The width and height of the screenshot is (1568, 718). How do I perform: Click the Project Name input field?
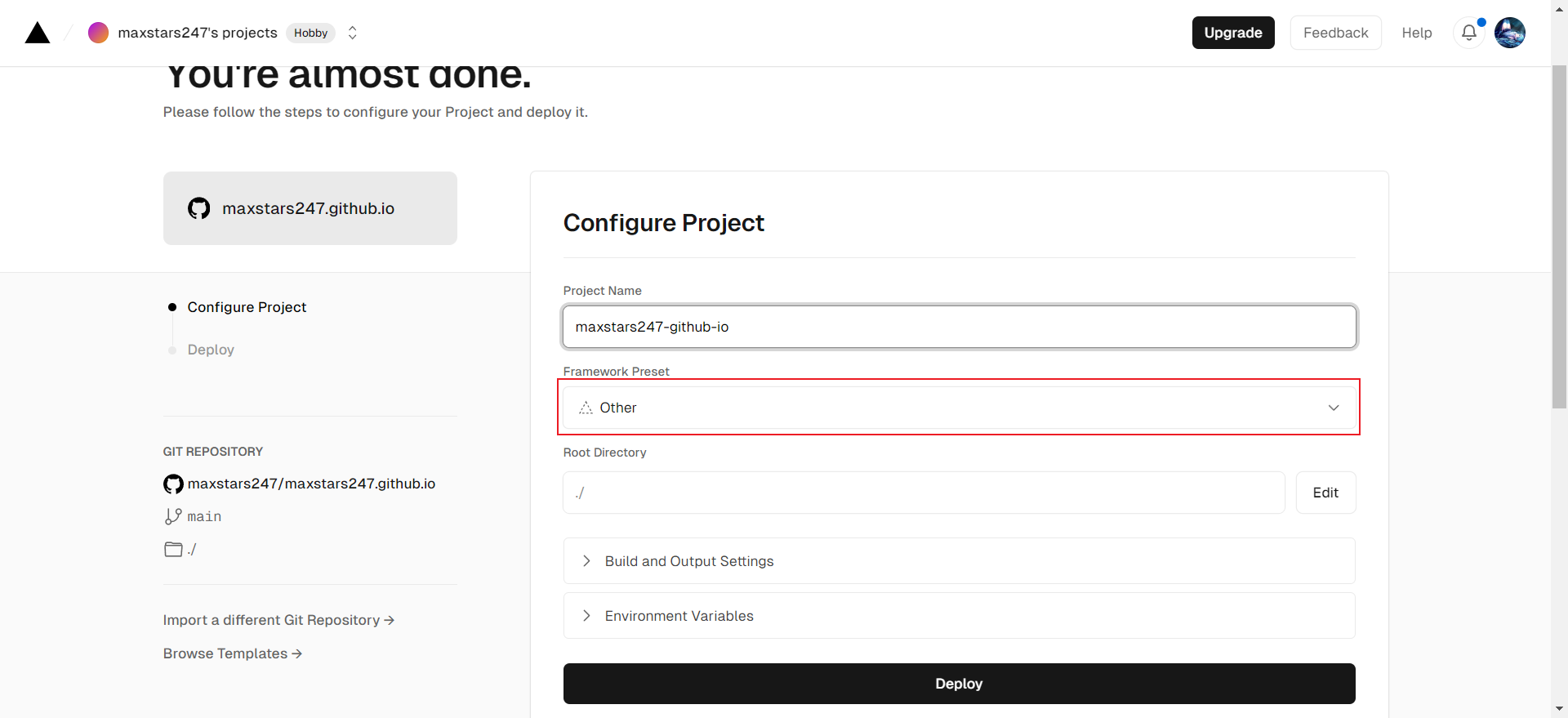[x=959, y=327]
